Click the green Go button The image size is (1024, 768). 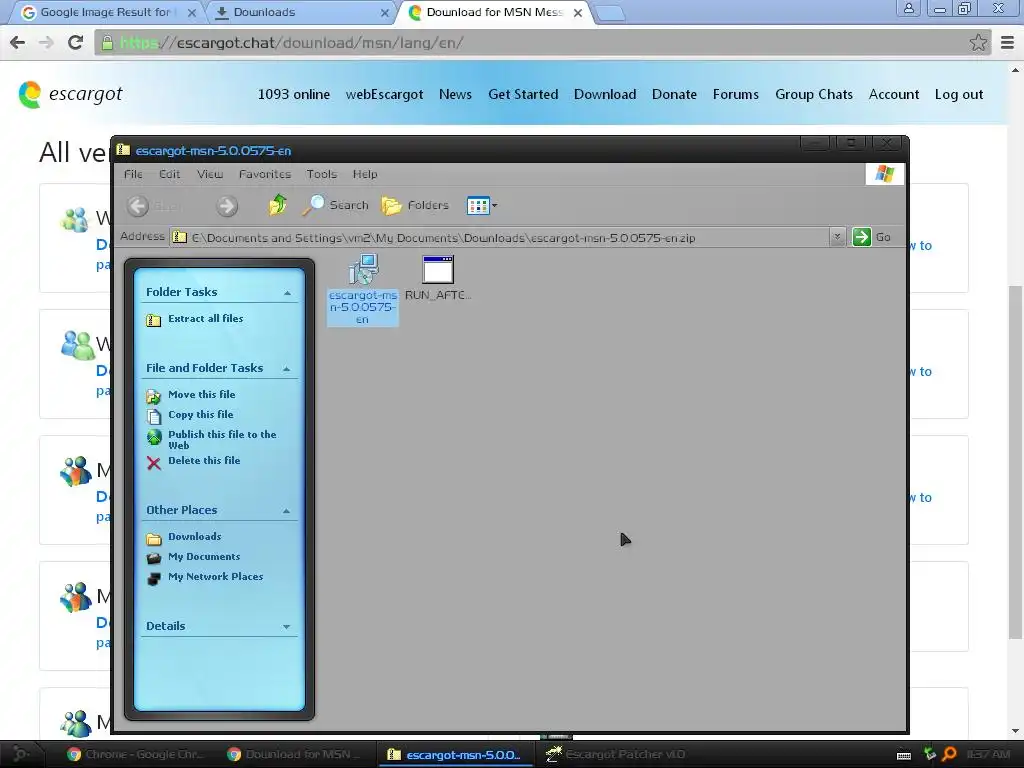[x=872, y=236]
